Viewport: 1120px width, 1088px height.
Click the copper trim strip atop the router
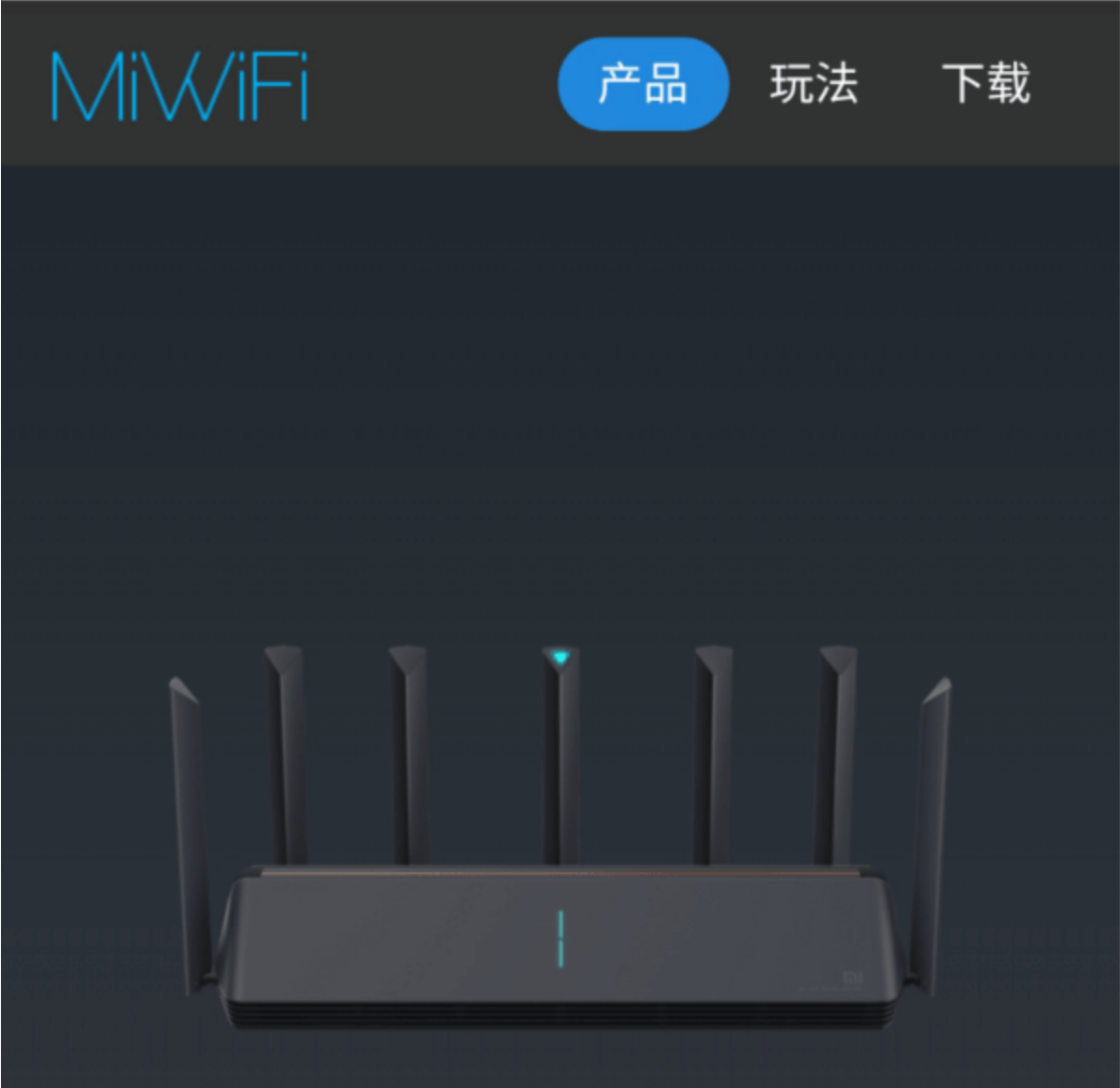pos(560,873)
